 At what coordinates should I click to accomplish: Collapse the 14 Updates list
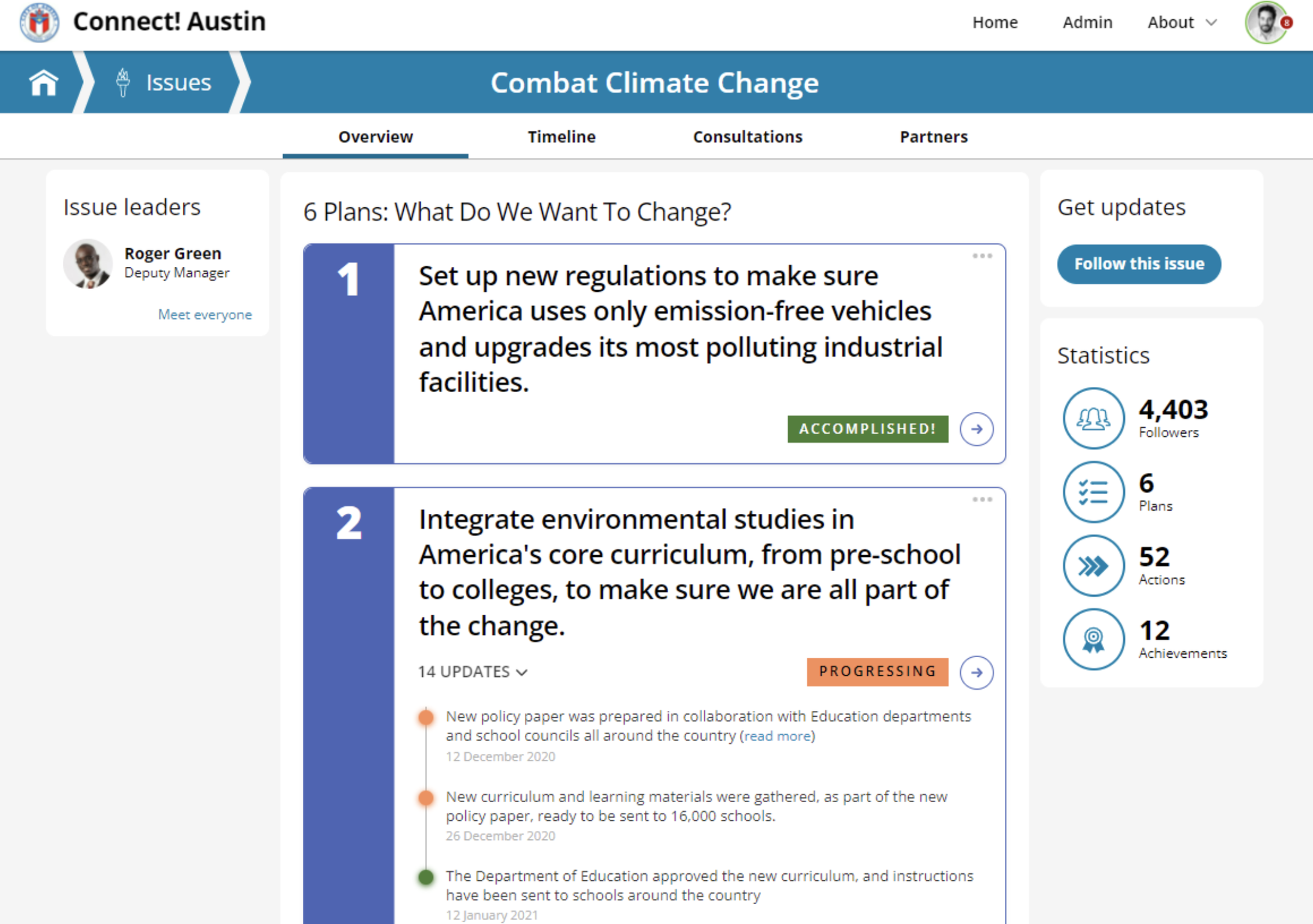click(x=472, y=672)
